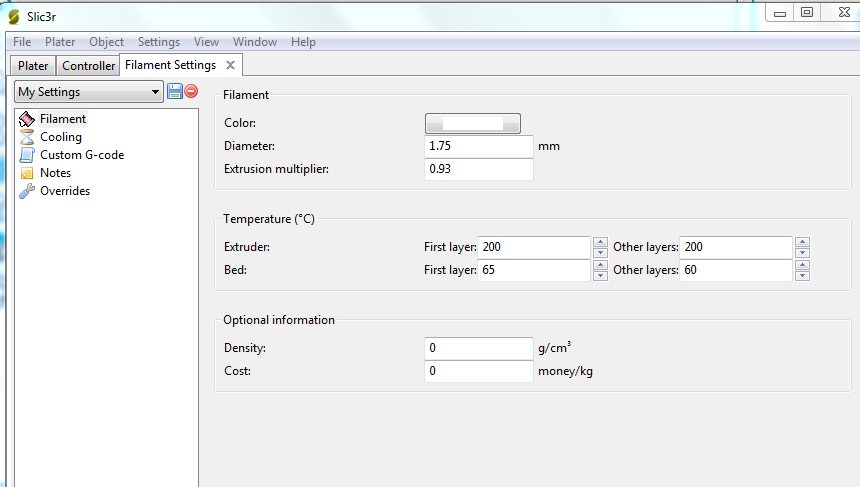
Task: Click the Cost input field
Action: click(x=479, y=371)
